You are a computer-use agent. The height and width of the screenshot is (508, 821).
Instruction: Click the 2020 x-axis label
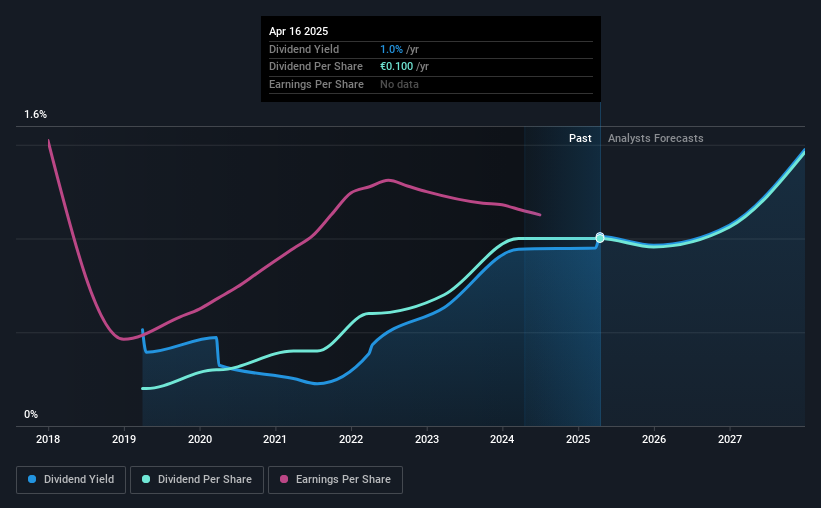200,439
